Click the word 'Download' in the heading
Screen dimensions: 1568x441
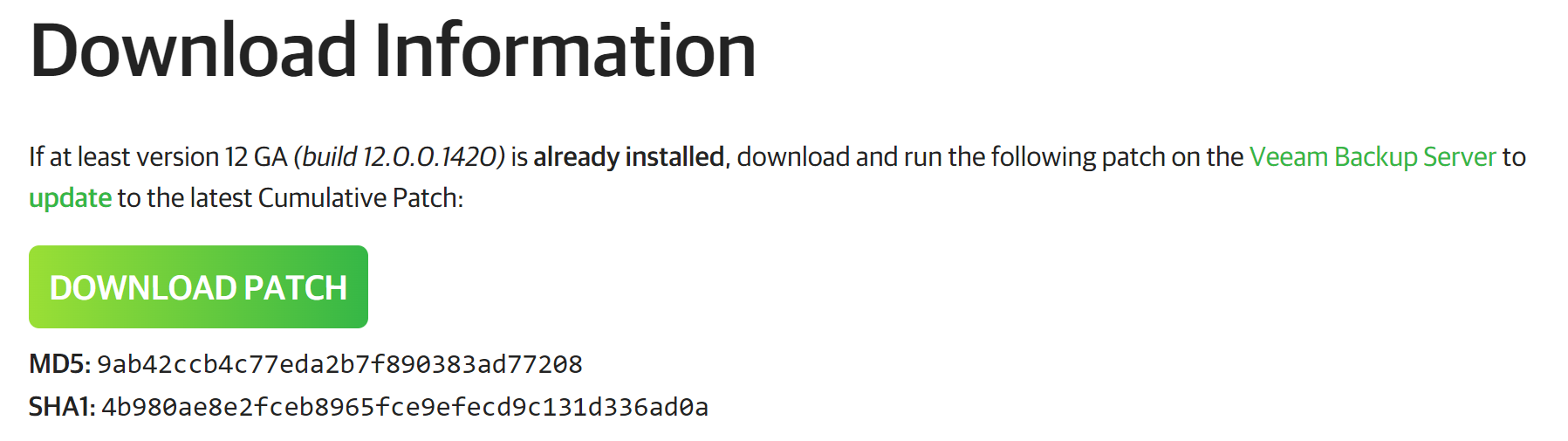[194, 50]
